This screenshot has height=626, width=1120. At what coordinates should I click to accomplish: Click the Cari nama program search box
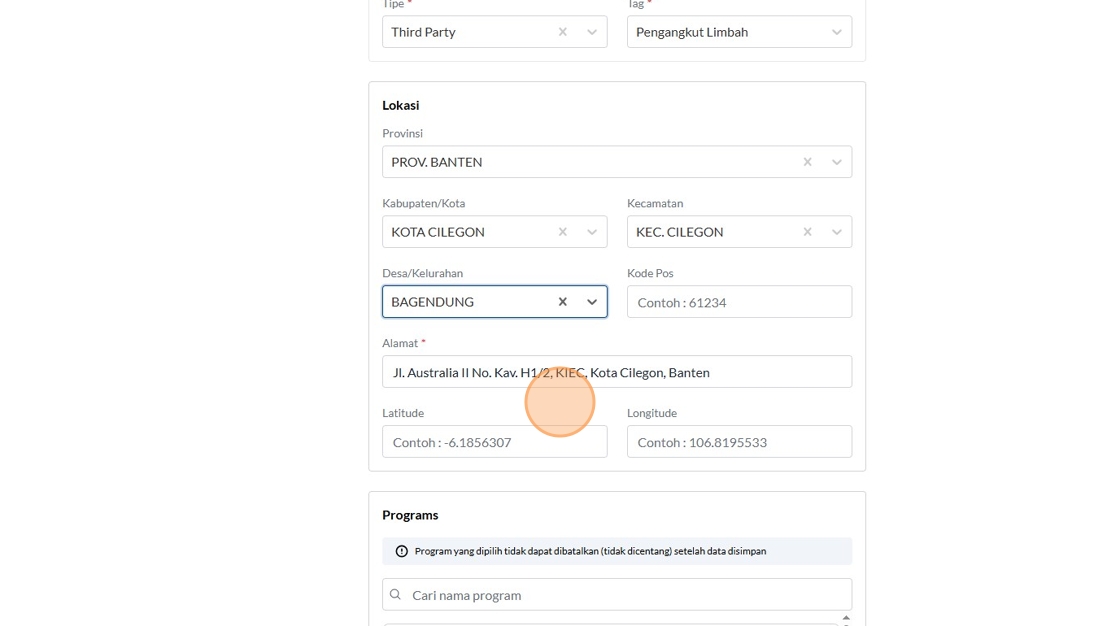click(625, 595)
